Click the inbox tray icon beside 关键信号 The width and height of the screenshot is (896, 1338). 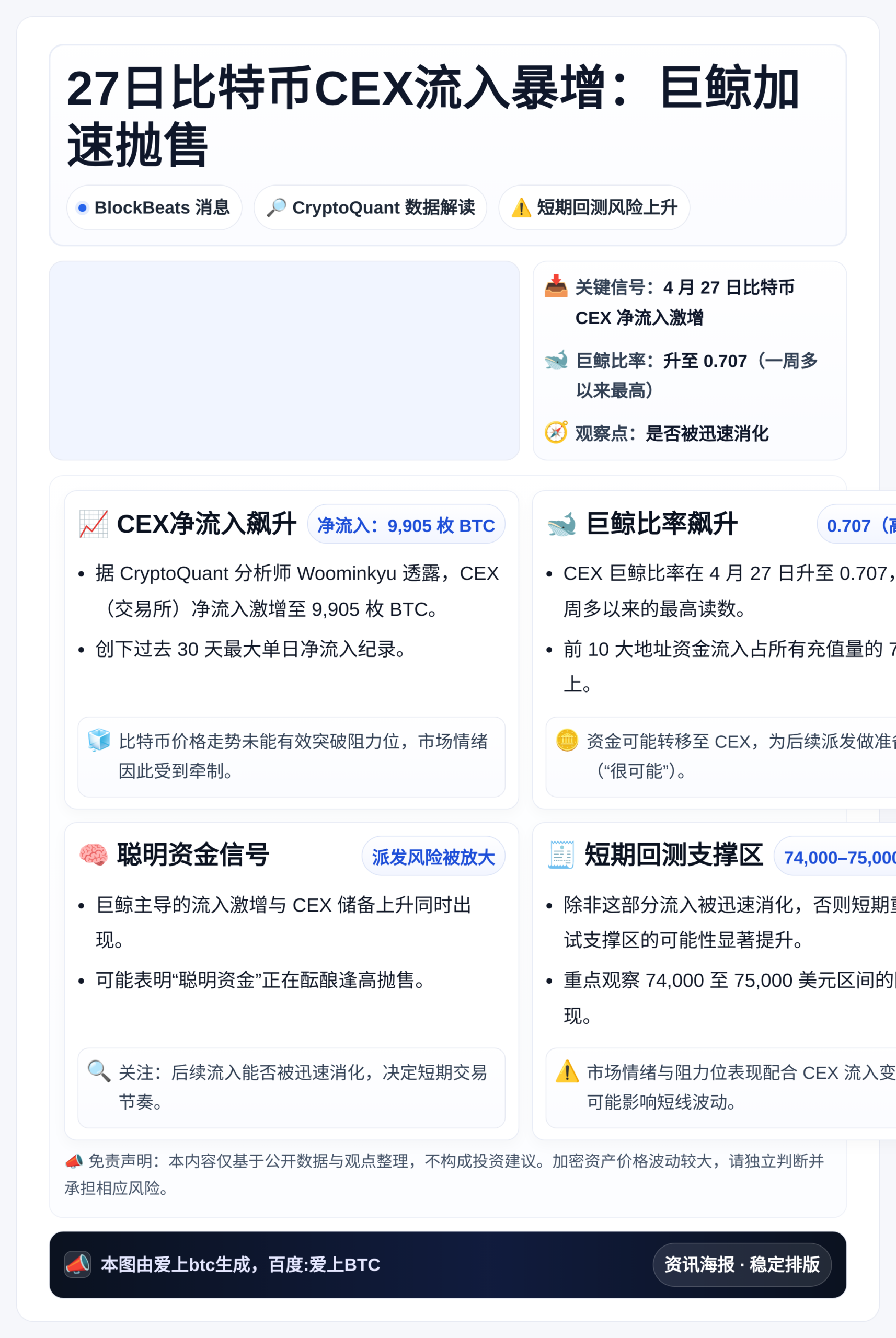[556, 286]
